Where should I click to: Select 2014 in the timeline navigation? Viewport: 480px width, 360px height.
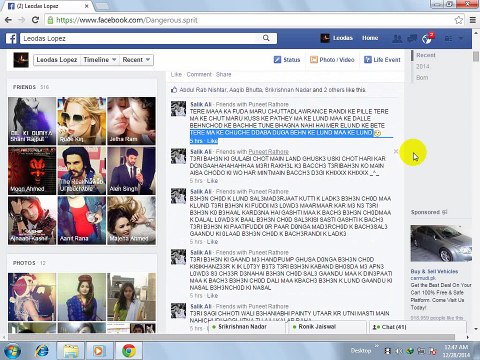click(422, 66)
